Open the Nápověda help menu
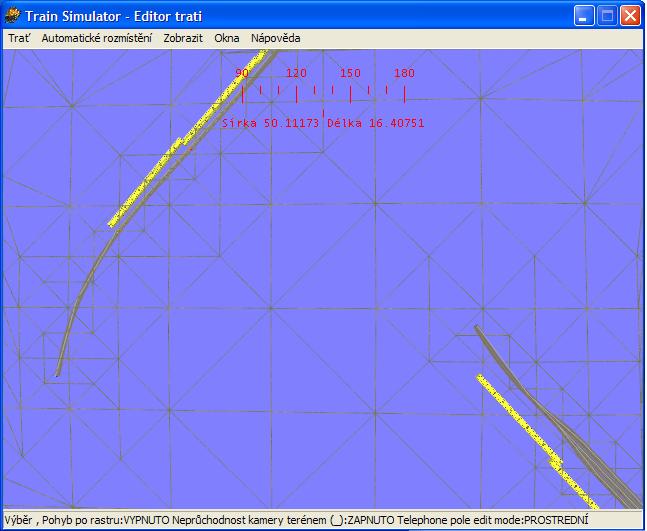Image resolution: width=647 pixels, height=531 pixels. [x=276, y=38]
